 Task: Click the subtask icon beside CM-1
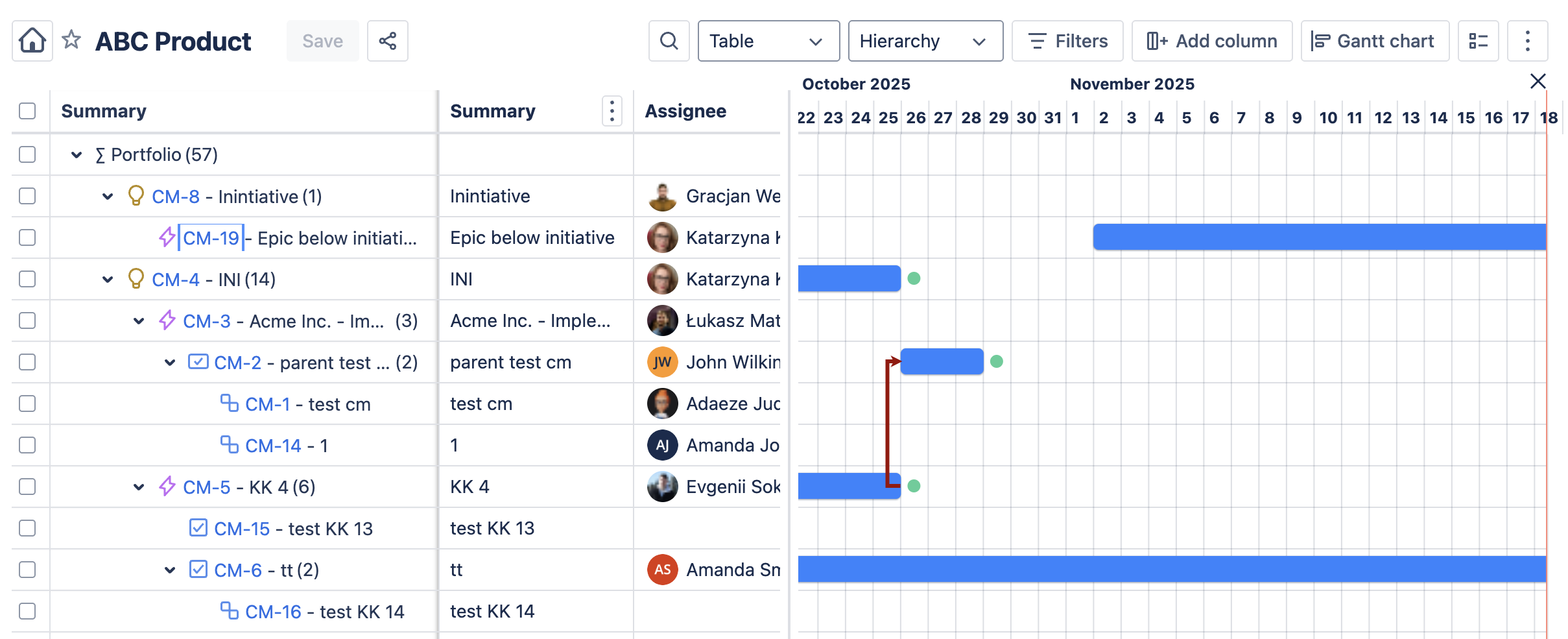230,404
